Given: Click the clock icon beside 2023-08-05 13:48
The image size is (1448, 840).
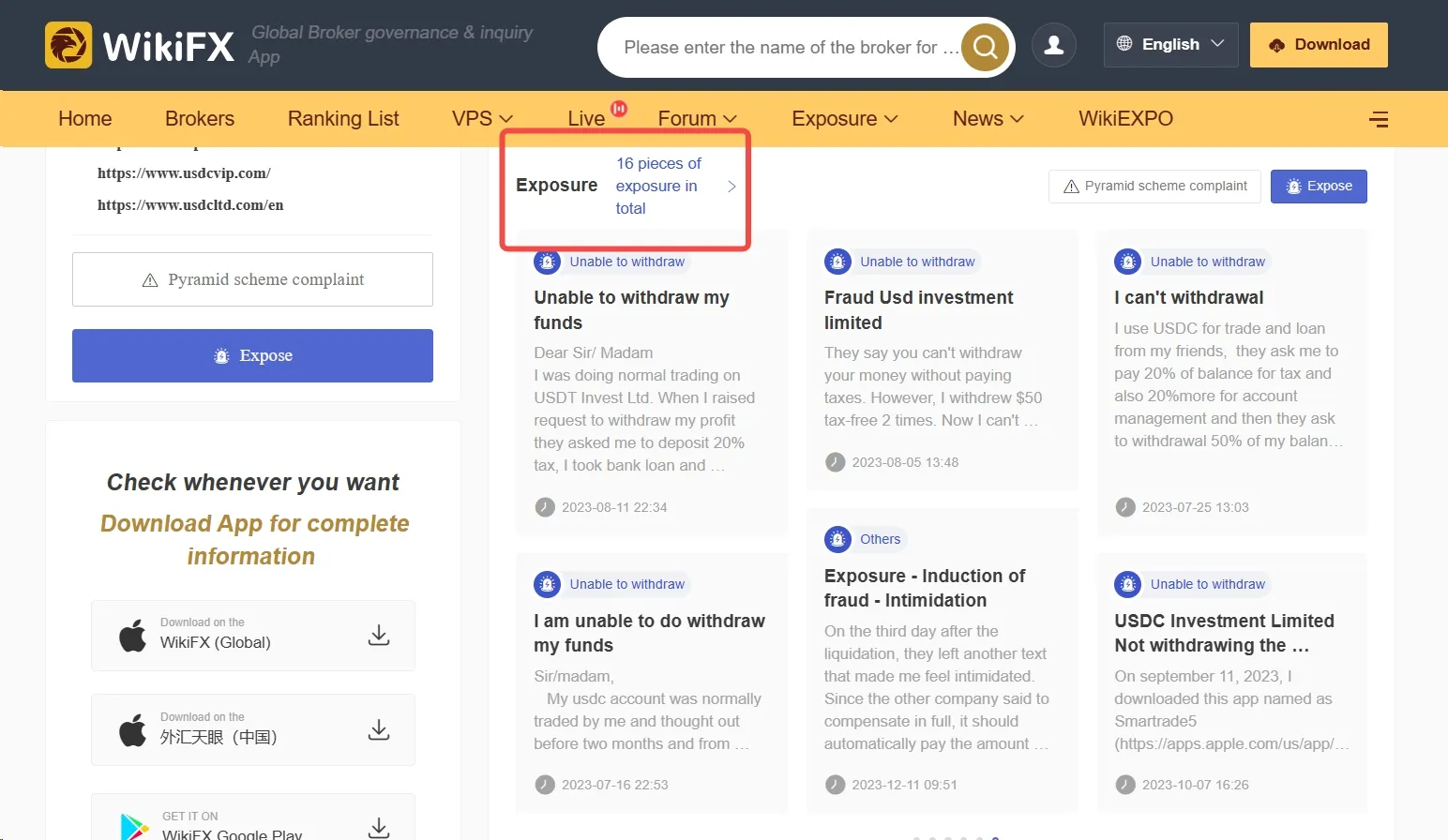Looking at the screenshot, I should (835, 462).
